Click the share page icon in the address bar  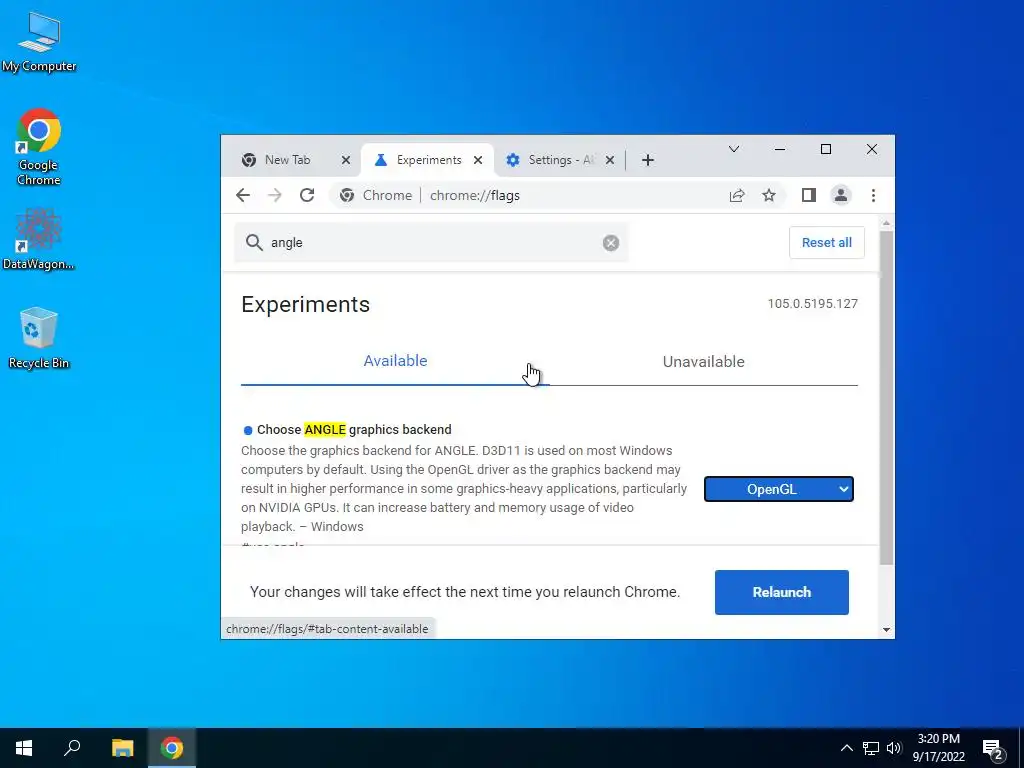pyautogui.click(x=737, y=195)
